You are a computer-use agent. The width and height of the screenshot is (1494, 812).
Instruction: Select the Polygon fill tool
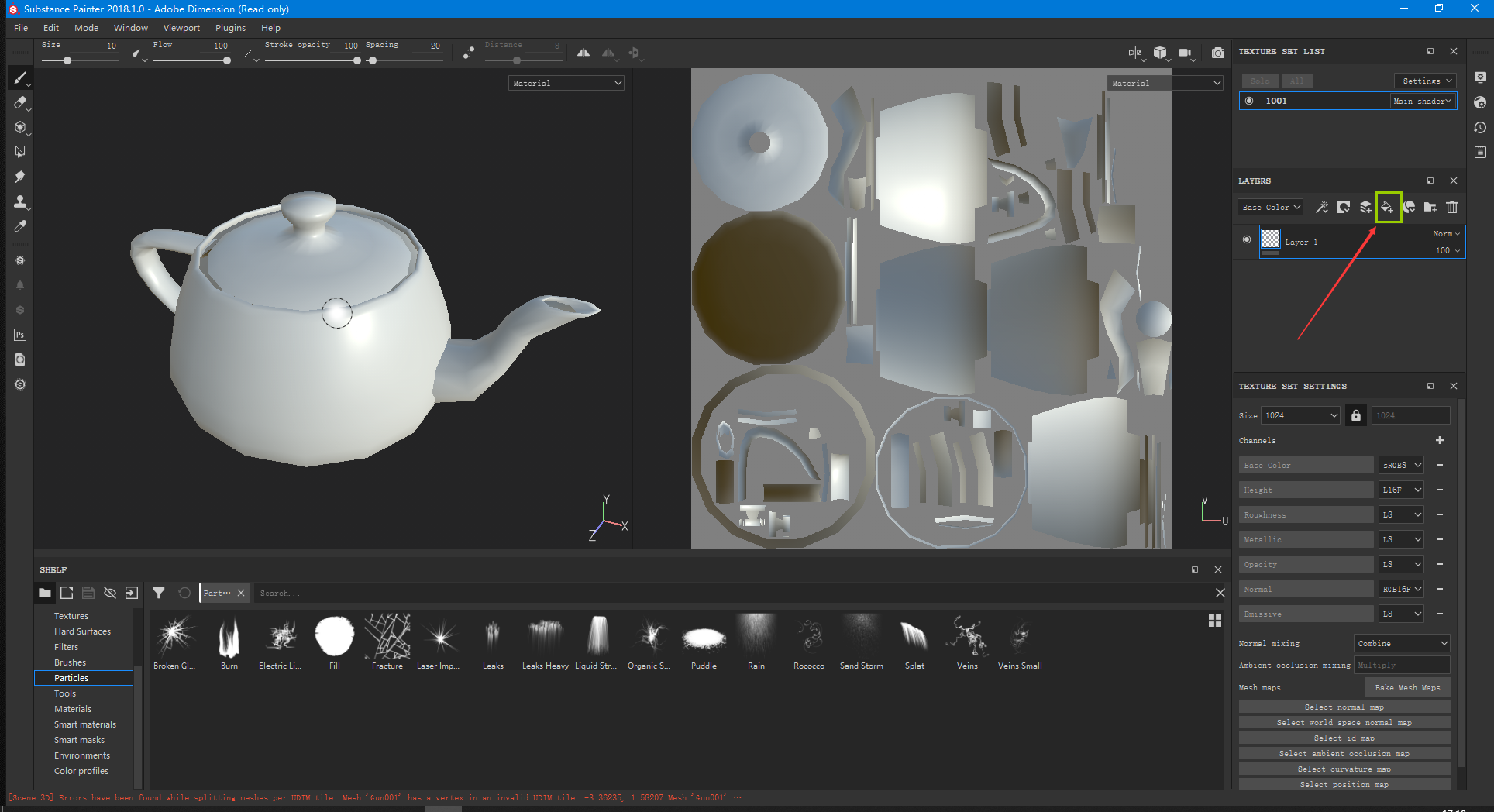pyautogui.click(x=20, y=152)
